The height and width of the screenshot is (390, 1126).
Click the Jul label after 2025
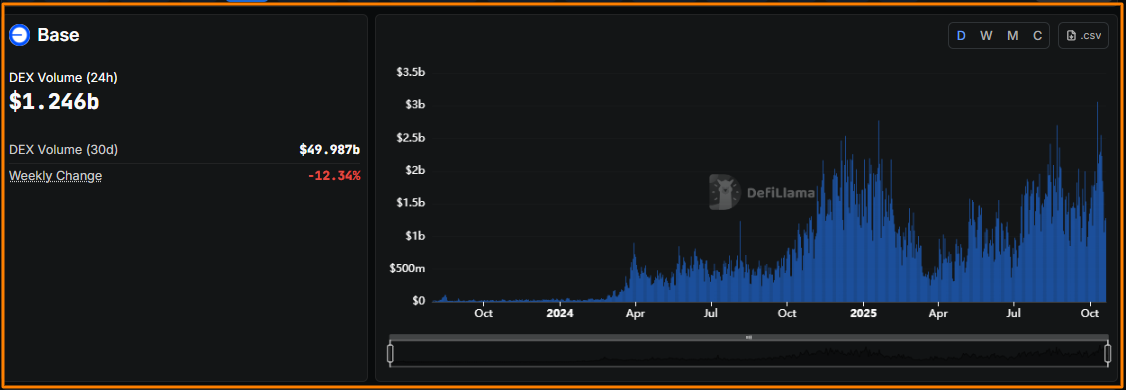point(1014,313)
